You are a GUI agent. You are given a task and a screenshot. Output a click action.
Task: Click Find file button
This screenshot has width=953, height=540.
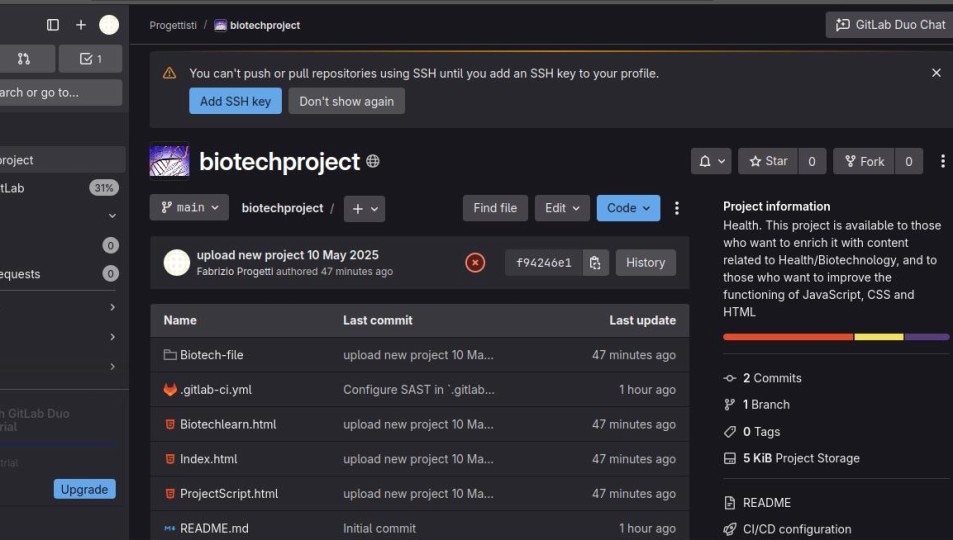pos(495,208)
